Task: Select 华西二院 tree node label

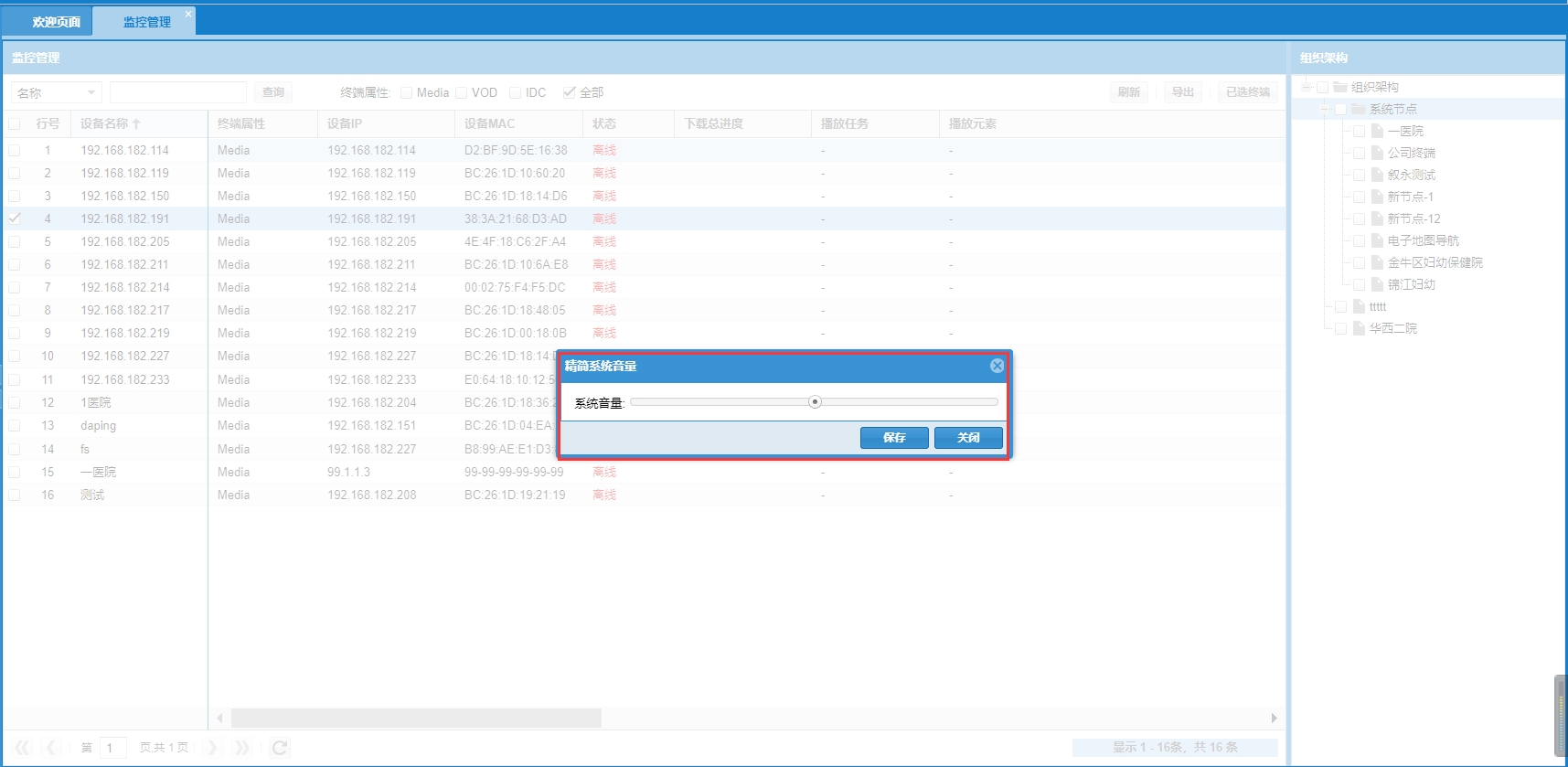Action: click(x=1392, y=328)
